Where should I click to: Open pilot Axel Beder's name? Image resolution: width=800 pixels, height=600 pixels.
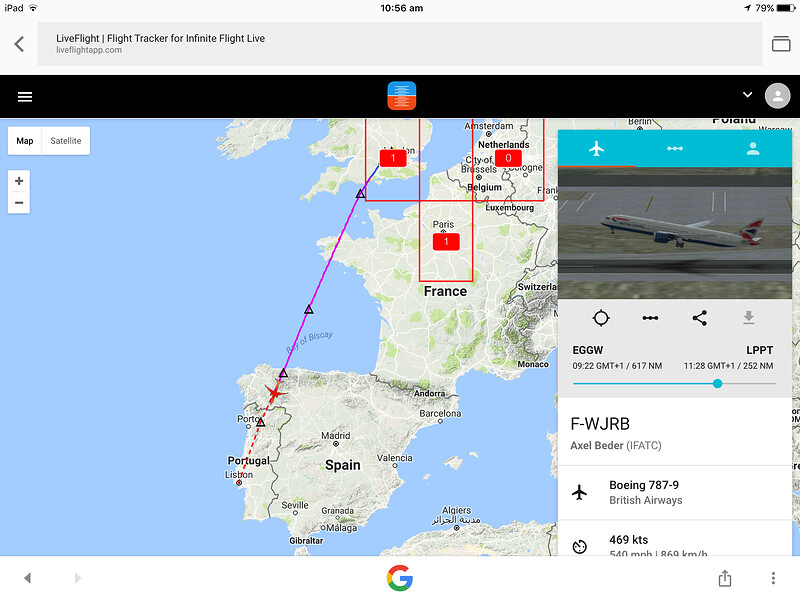597,445
